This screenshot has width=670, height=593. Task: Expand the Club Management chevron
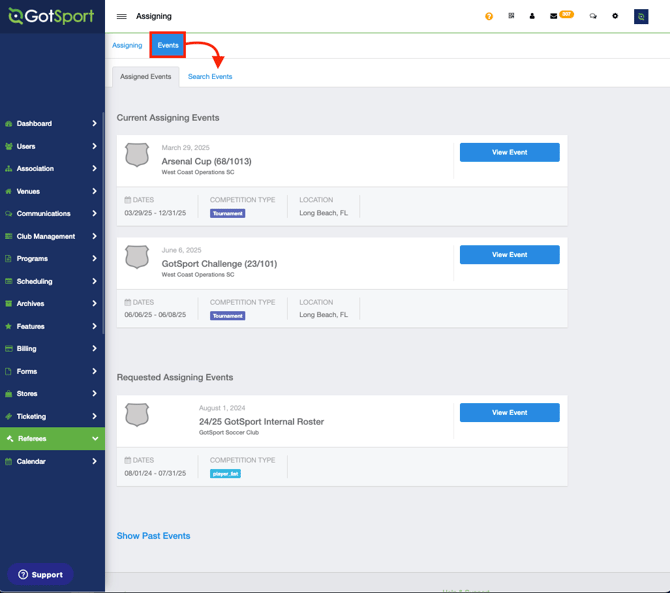(94, 236)
